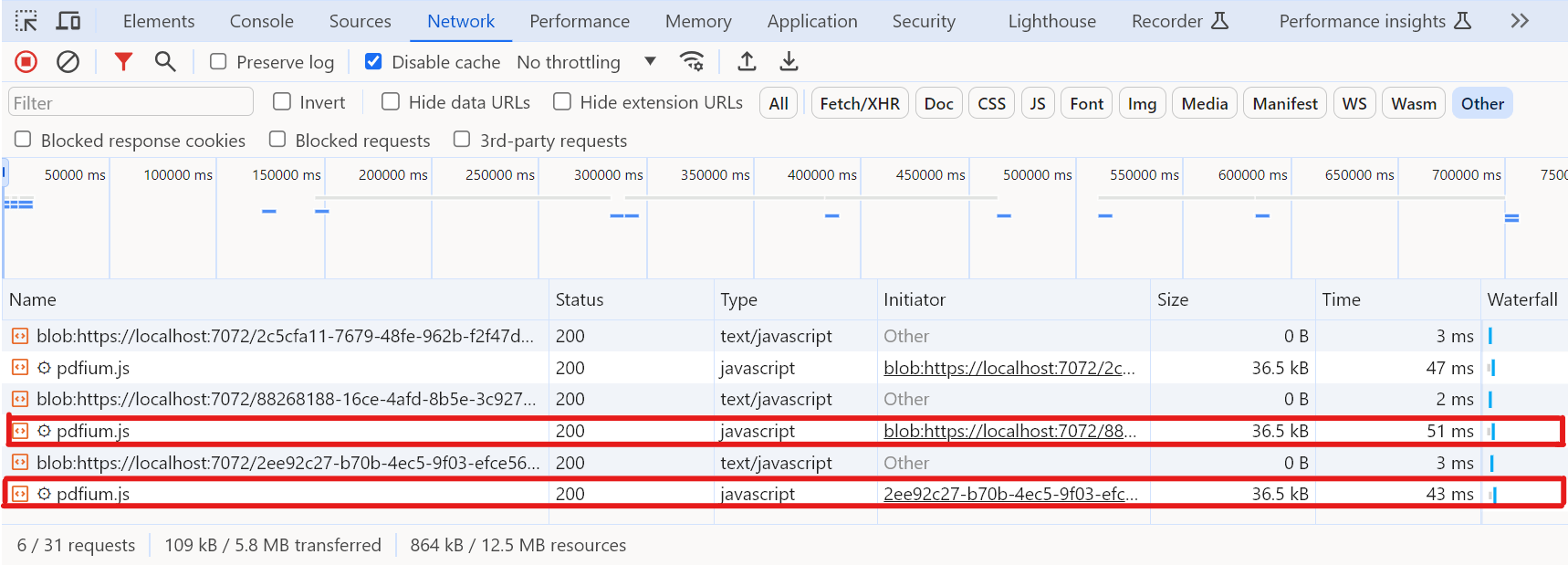
Task: Toggle the red filter funnel icon
Action: (x=123, y=62)
